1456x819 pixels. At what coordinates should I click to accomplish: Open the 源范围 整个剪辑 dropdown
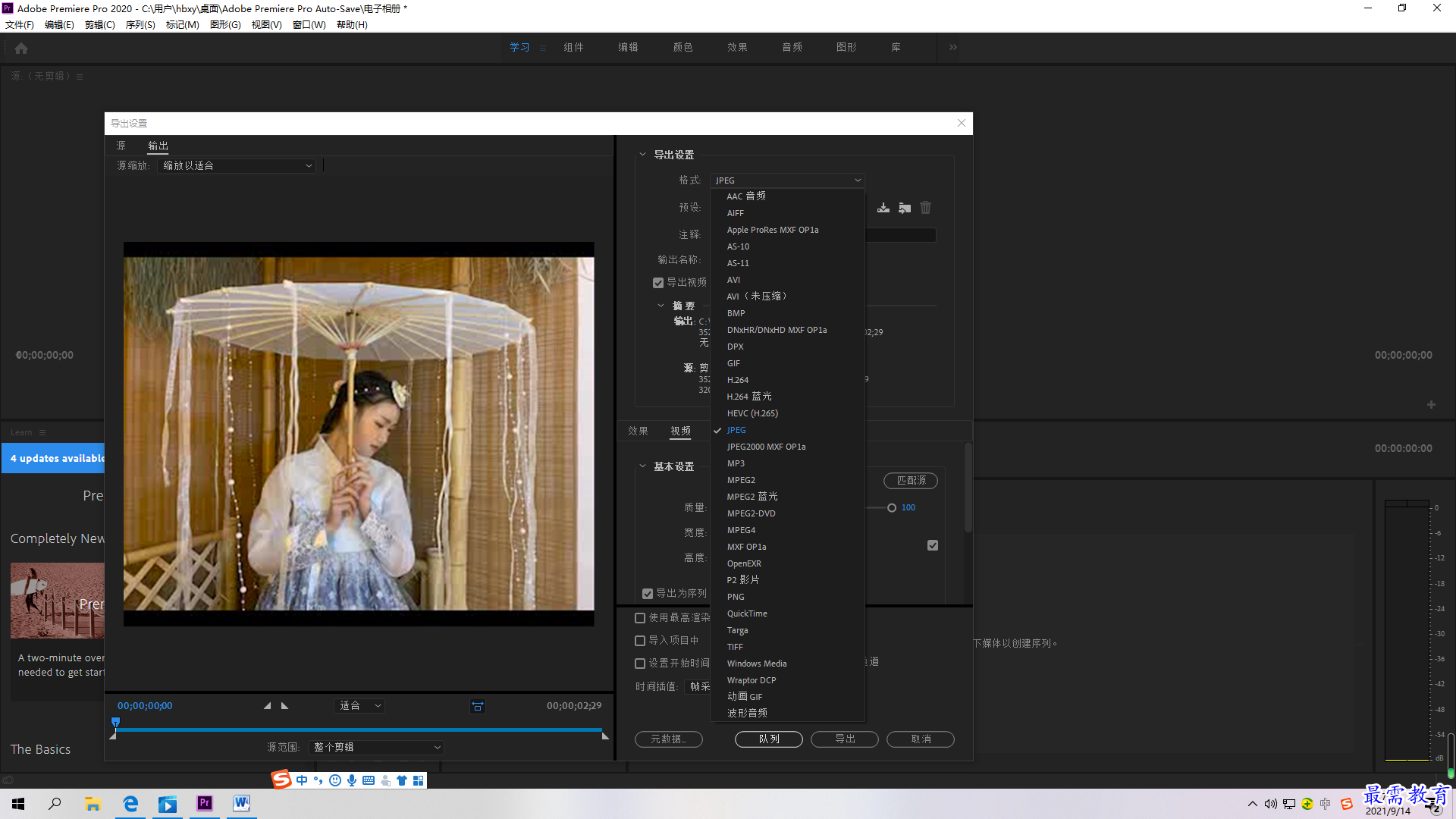(376, 747)
